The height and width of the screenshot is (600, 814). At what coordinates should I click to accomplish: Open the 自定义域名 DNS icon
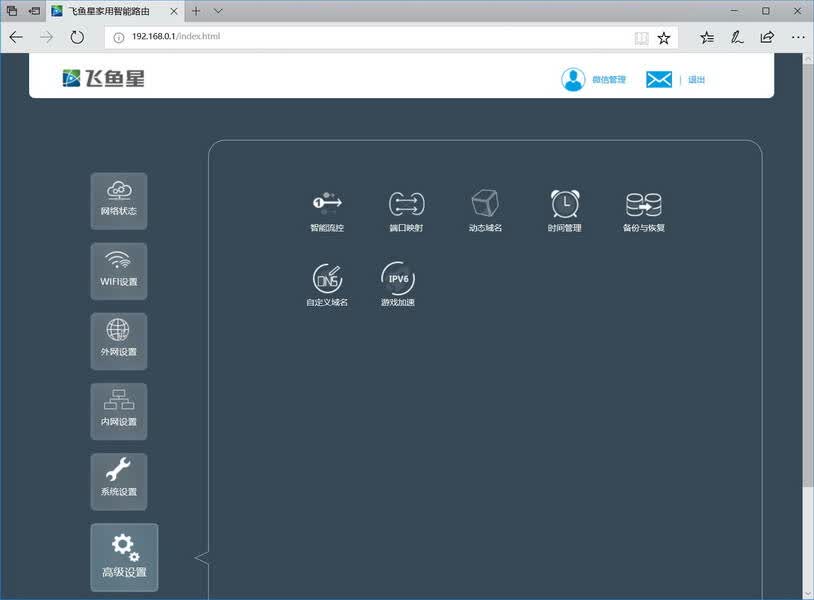pos(327,278)
